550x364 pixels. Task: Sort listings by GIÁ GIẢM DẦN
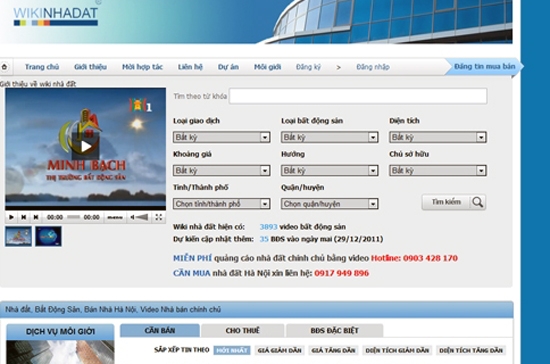tap(279, 350)
